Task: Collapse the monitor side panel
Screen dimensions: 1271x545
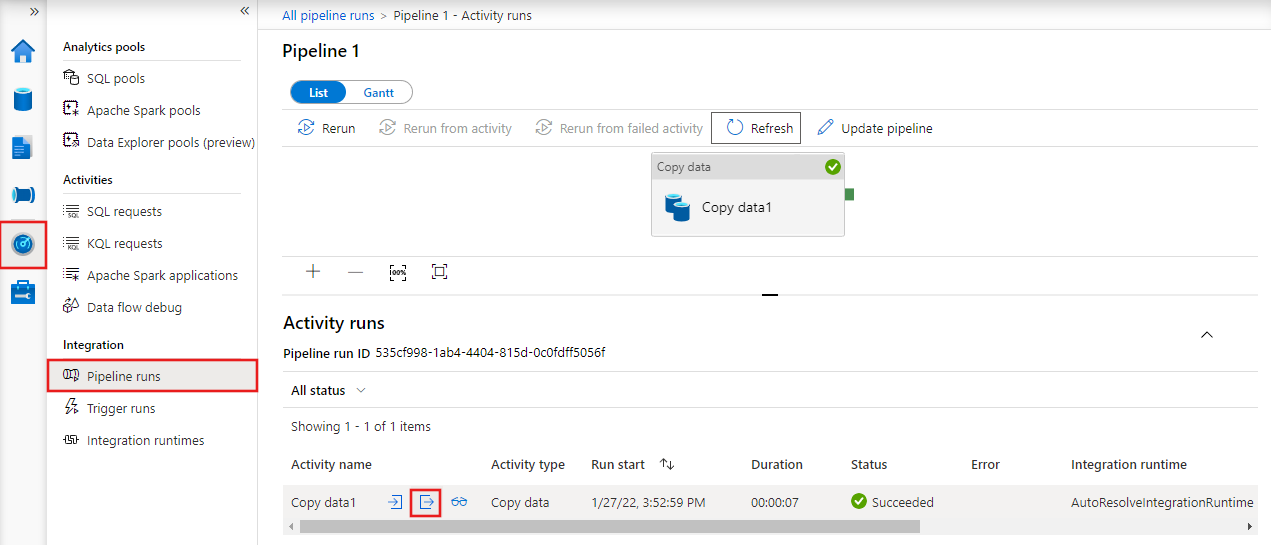Action: coord(244,11)
